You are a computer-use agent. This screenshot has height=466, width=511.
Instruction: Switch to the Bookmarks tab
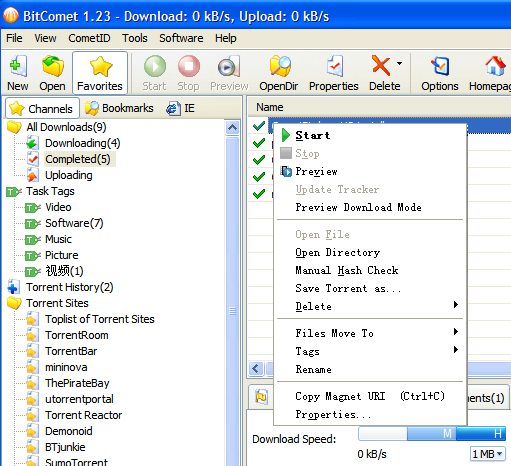click(119, 108)
